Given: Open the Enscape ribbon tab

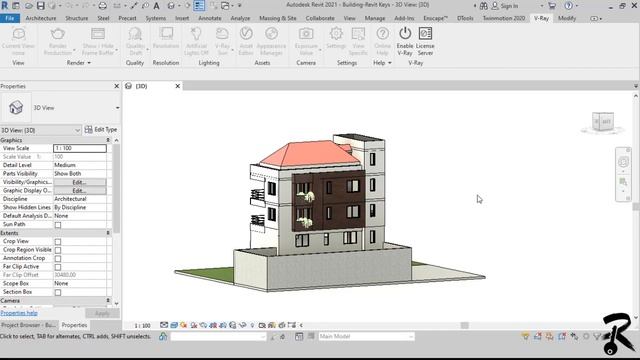Looking at the screenshot, I should coord(436,18).
